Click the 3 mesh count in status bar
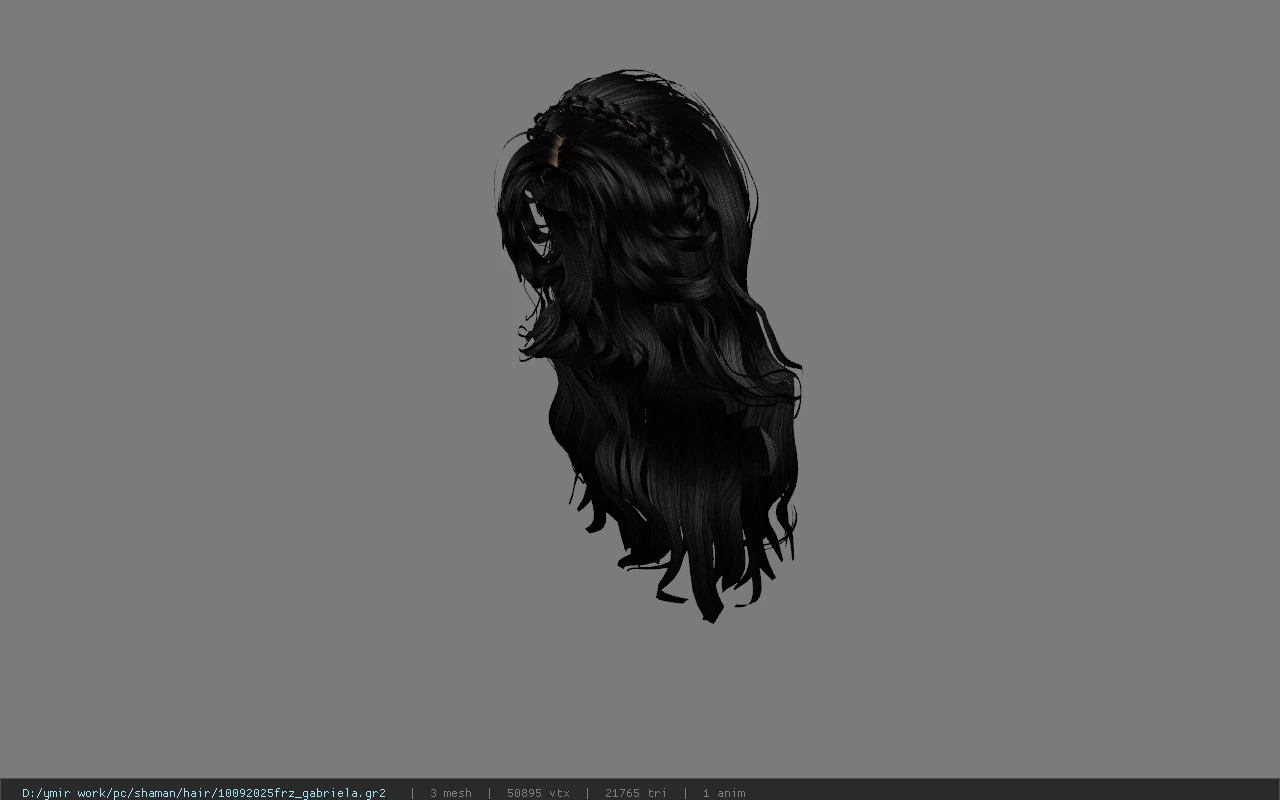This screenshot has height=800, width=1280. coord(450,793)
